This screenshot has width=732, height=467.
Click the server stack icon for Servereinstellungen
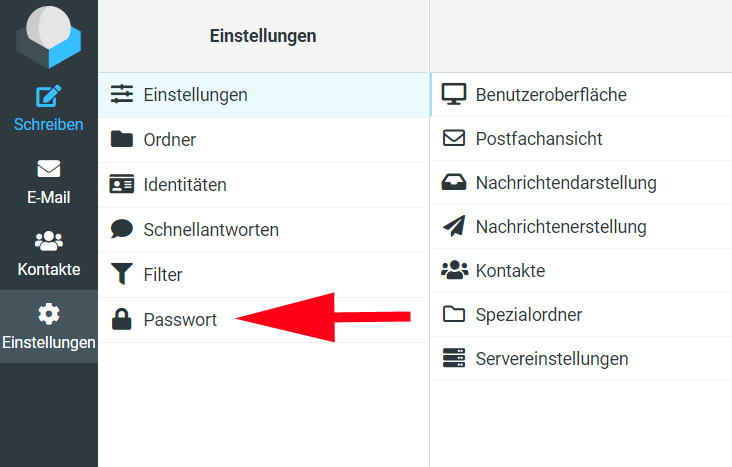454,358
